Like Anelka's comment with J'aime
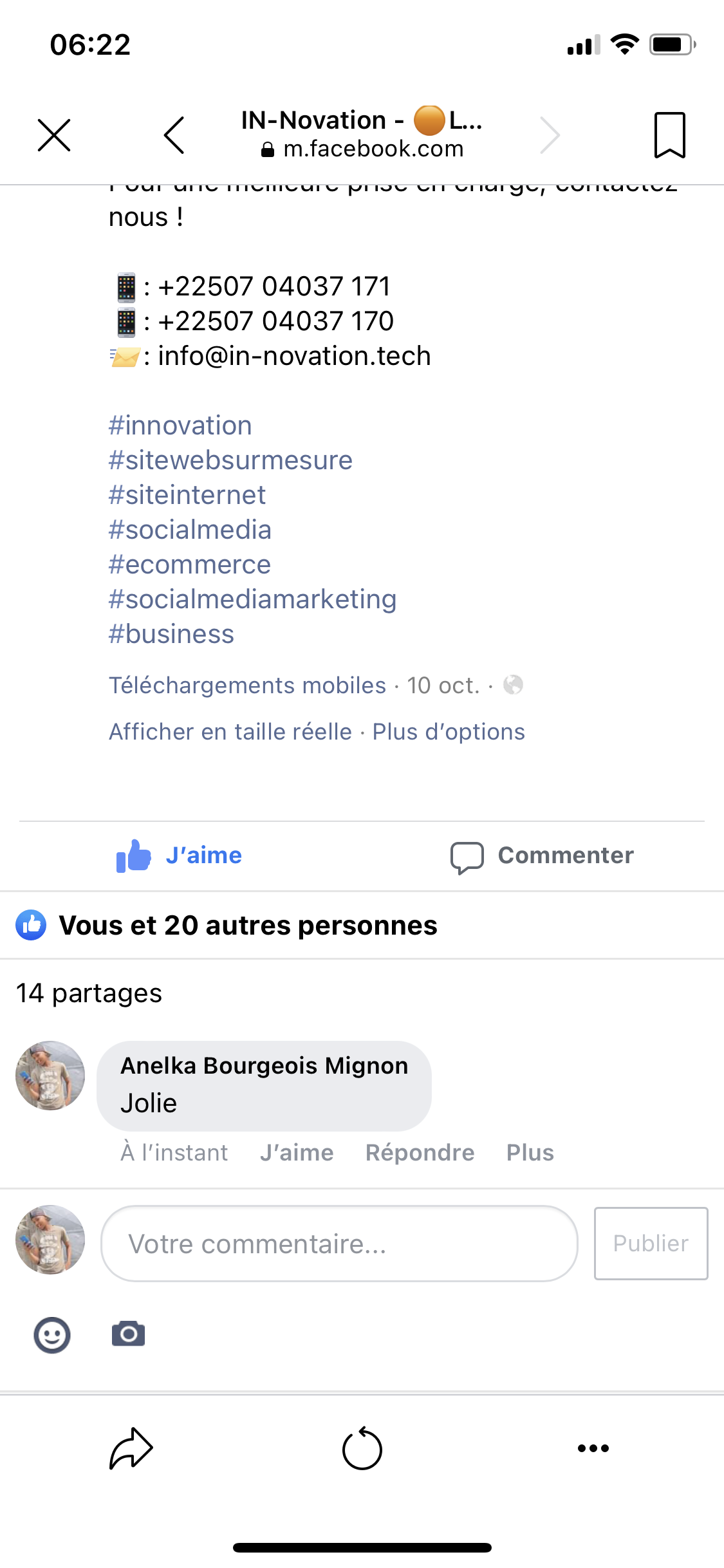The height and width of the screenshot is (1568, 724). click(297, 1152)
